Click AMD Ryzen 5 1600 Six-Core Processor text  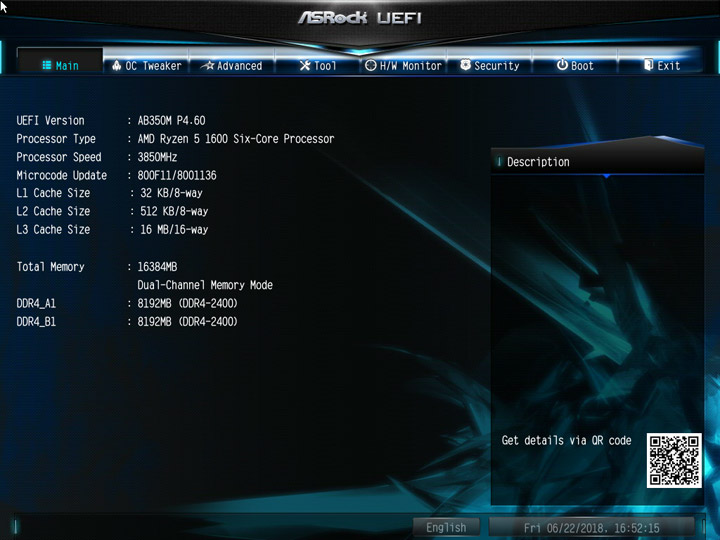[x=236, y=139]
